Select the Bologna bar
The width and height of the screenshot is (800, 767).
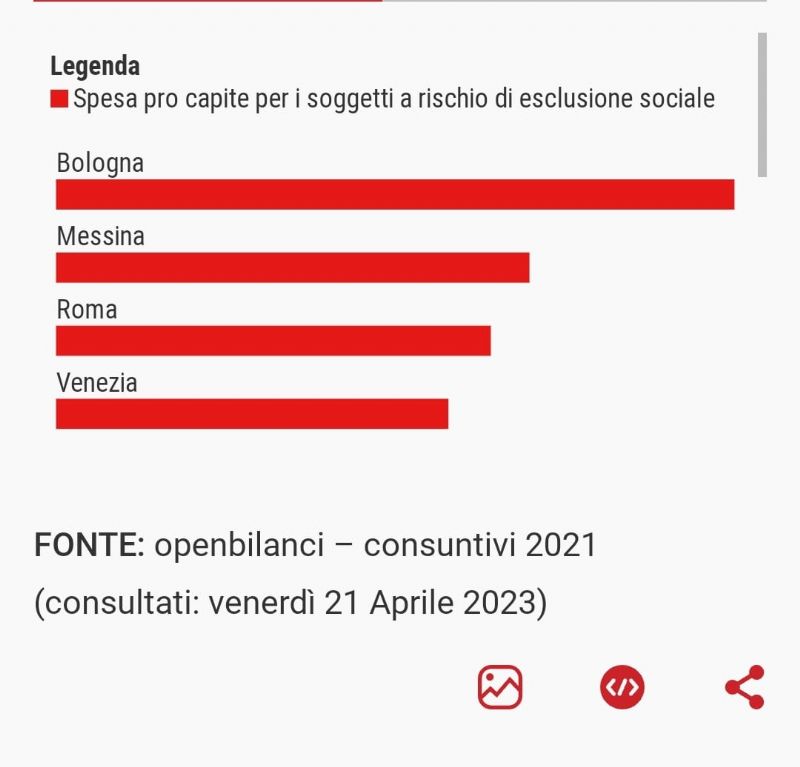coord(395,194)
